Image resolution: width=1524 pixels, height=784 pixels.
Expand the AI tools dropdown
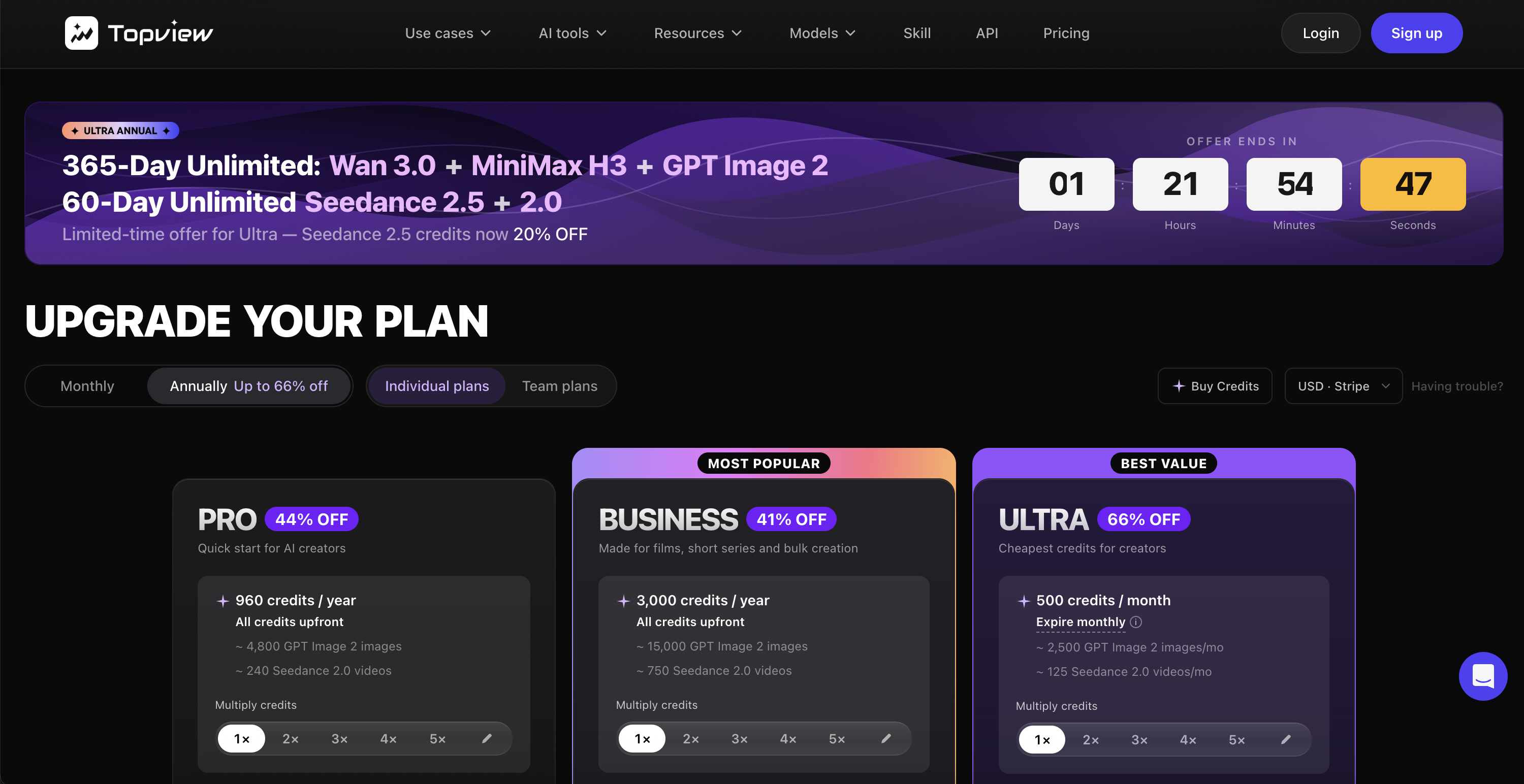tap(572, 33)
